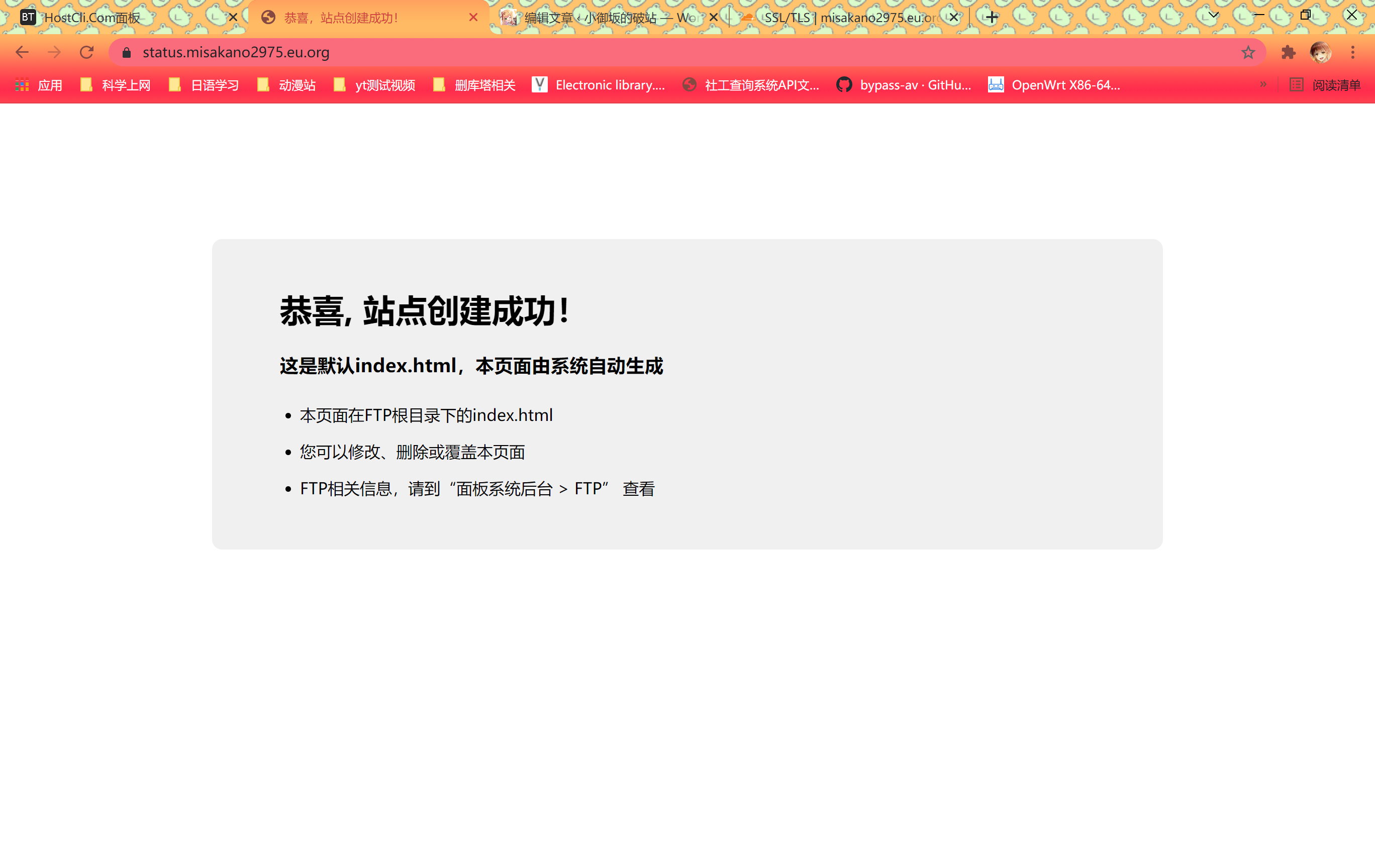Open the 科学上网 bookmark folder
Viewport: 1375px width, 868px height.
116,85
